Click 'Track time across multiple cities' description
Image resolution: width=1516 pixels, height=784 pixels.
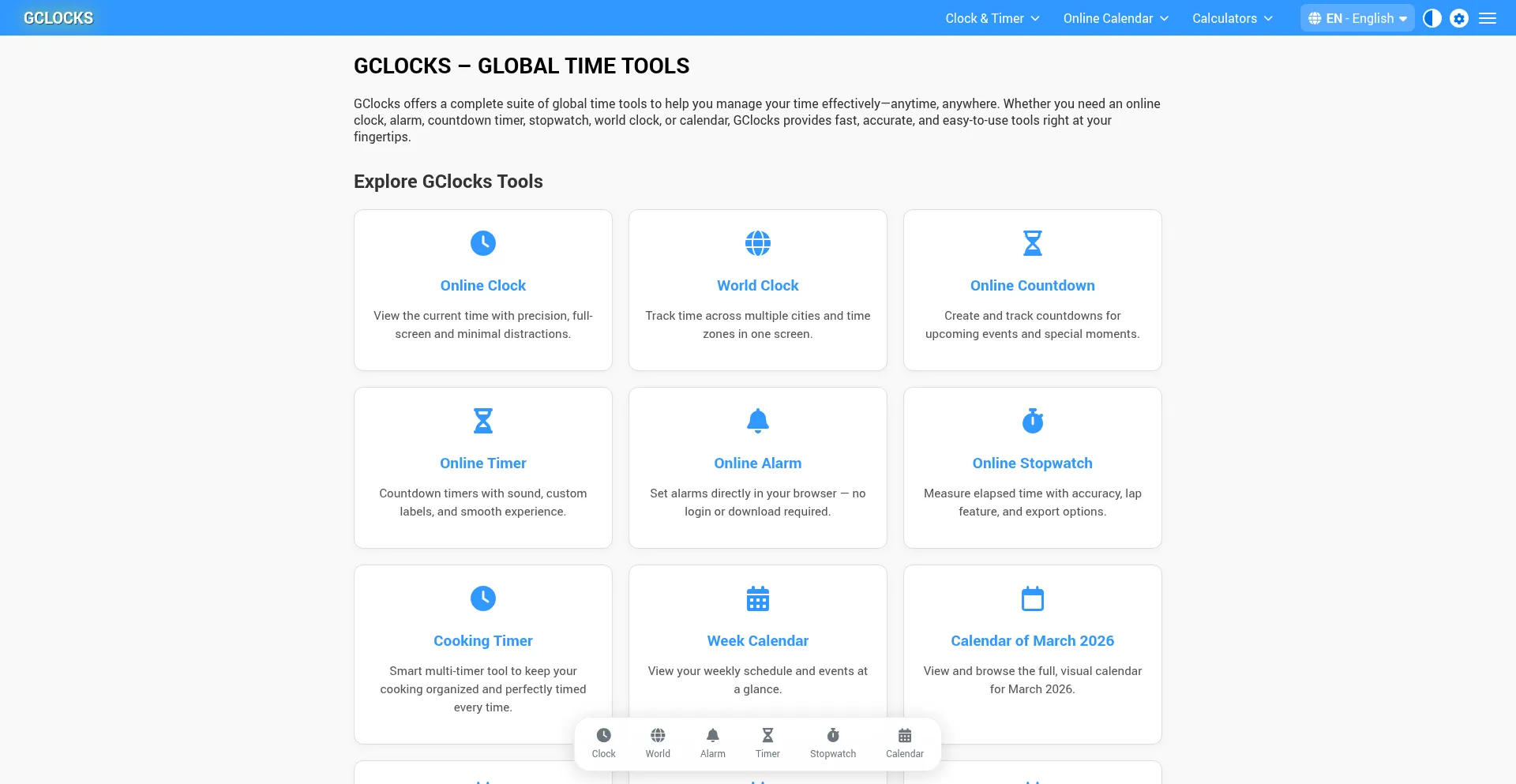pyautogui.click(x=758, y=324)
